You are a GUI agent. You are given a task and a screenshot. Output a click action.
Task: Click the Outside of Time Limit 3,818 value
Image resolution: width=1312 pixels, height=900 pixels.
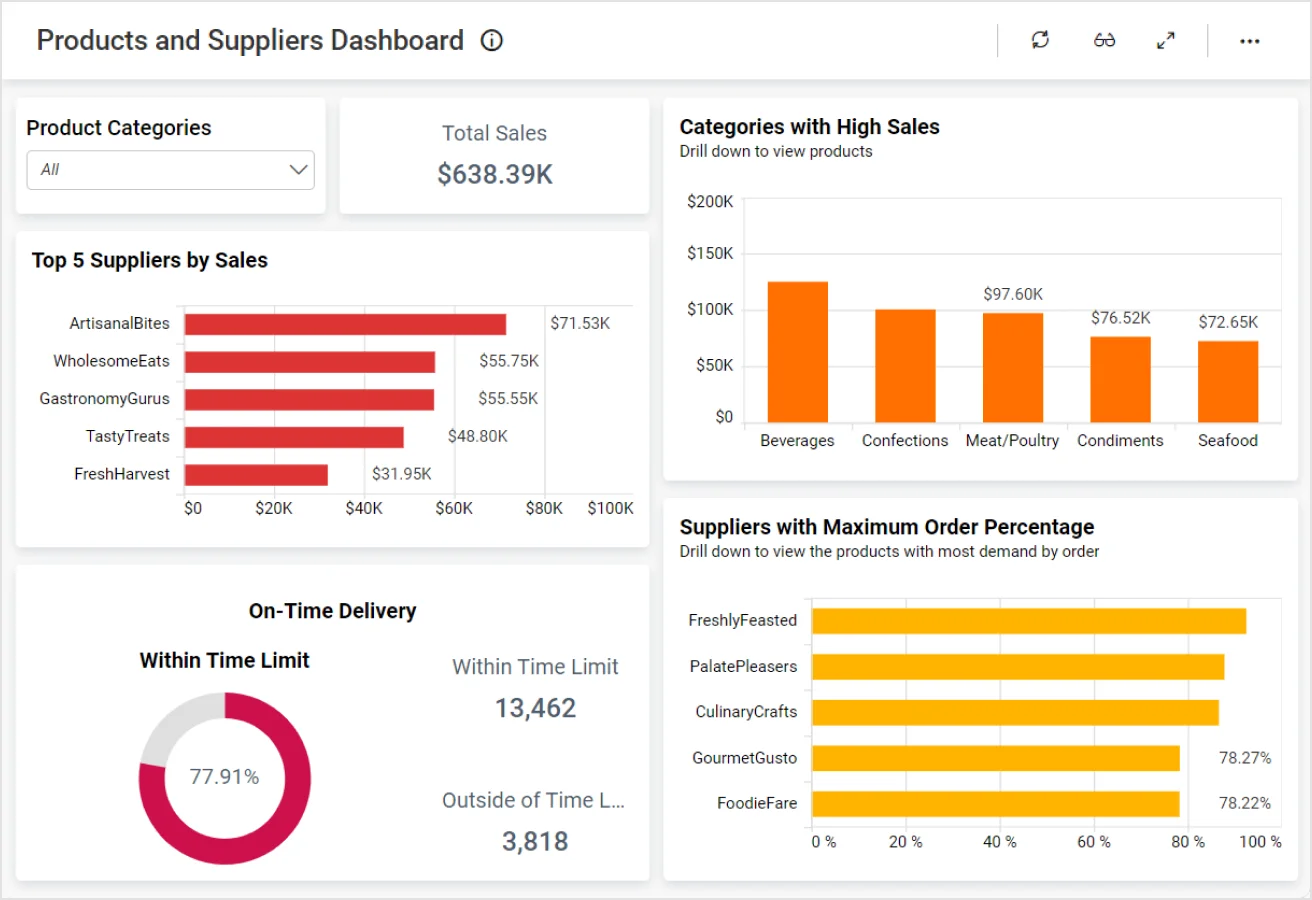[x=535, y=841]
